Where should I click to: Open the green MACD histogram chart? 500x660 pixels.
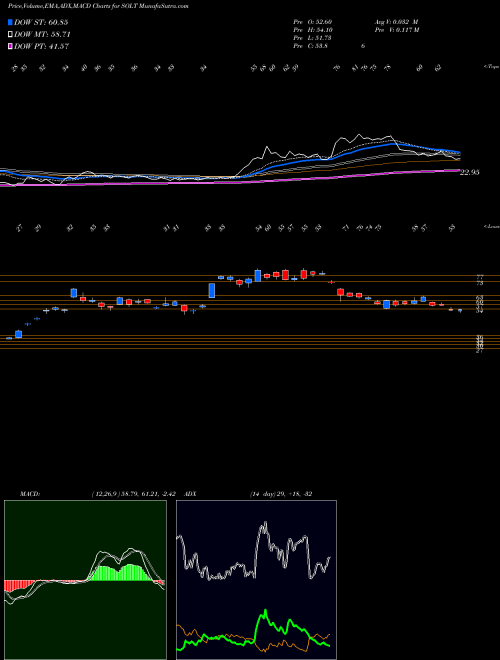(85, 580)
